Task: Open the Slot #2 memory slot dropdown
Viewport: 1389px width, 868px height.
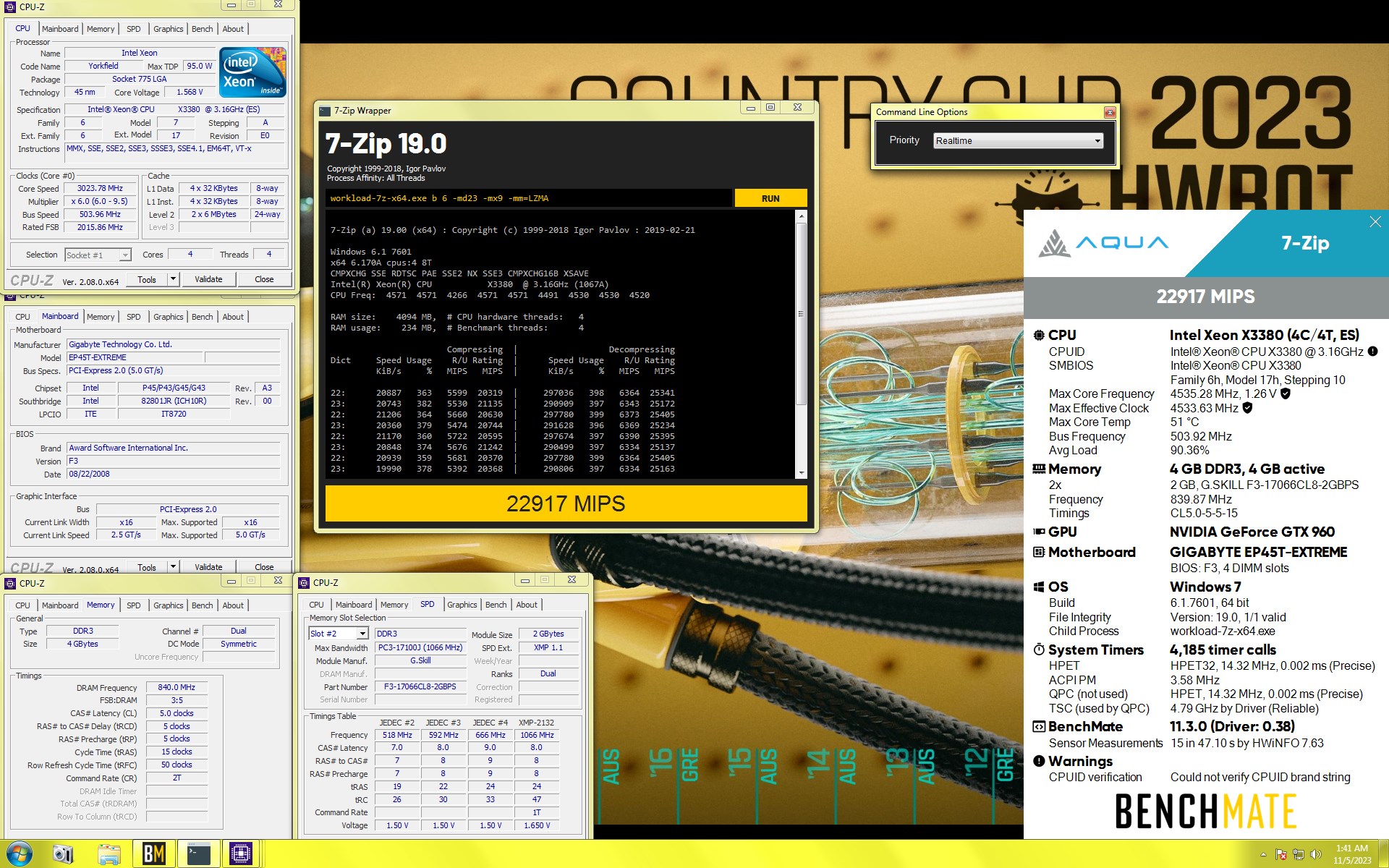Action: tap(339, 634)
